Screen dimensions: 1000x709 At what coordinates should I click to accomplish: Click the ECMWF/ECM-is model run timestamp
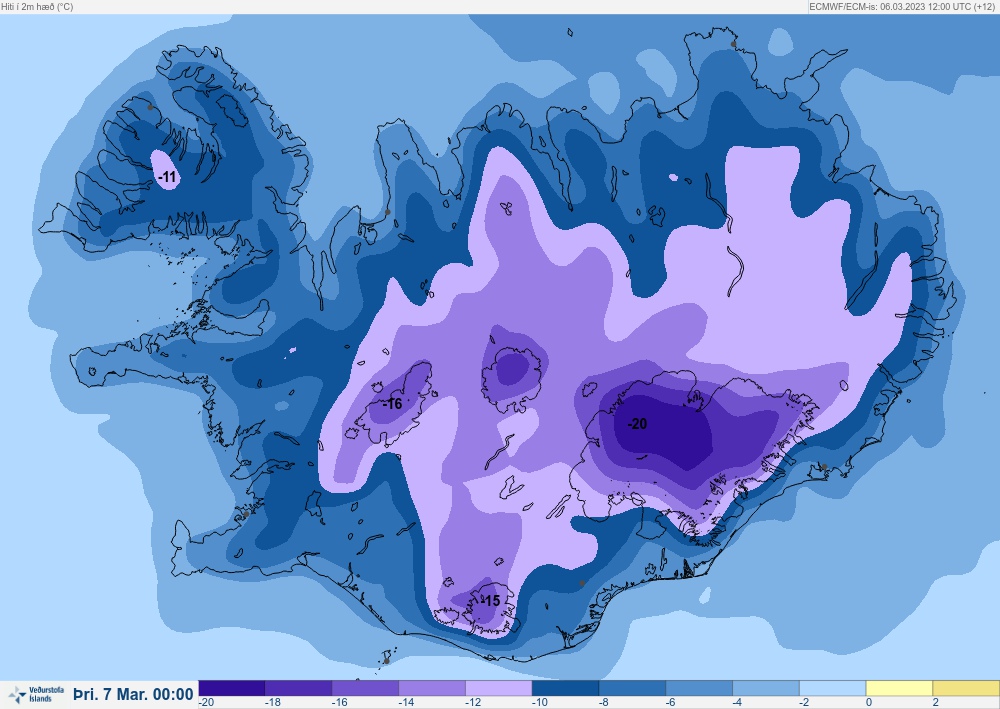click(903, 7)
